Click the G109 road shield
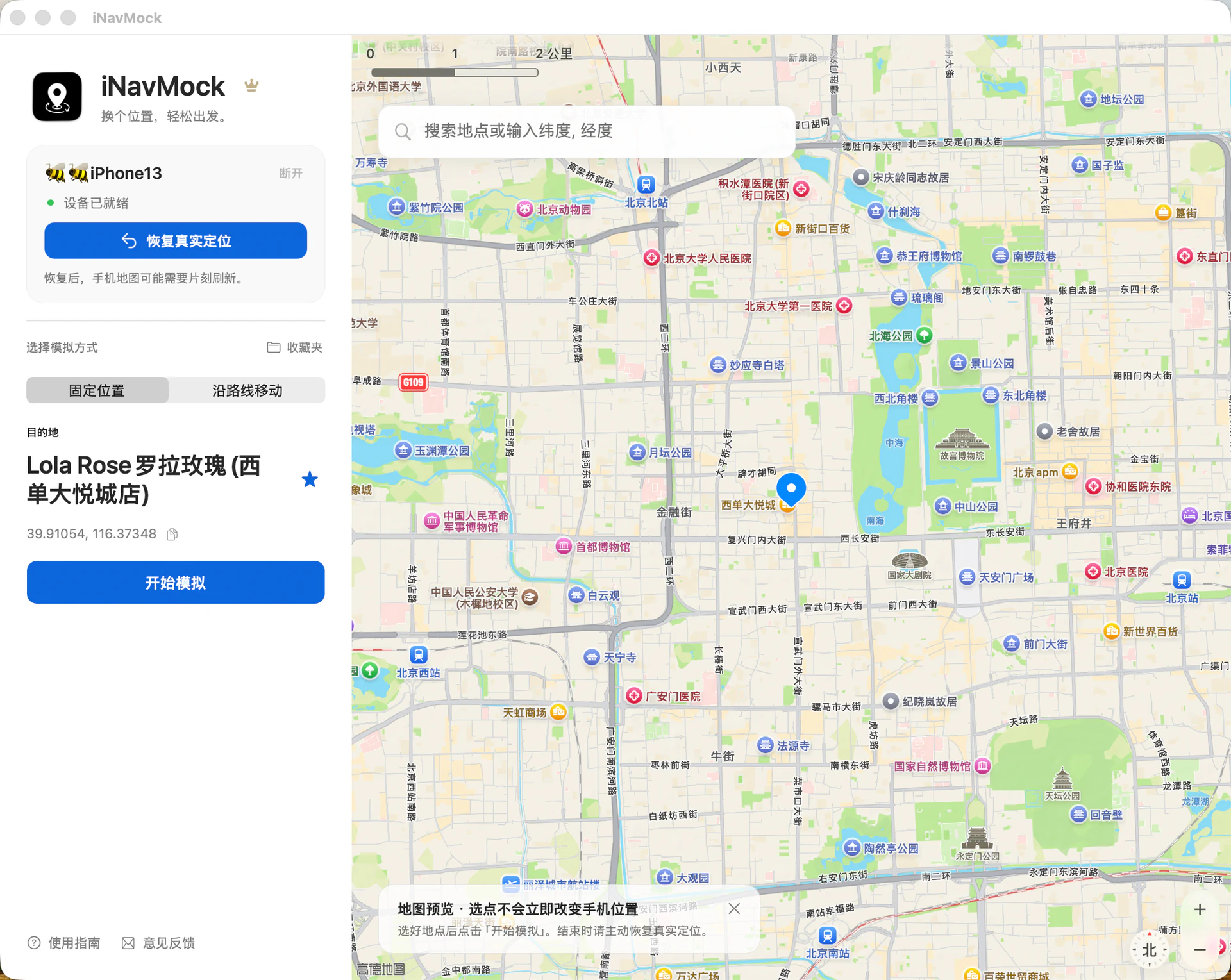Viewport: 1231px width, 980px height. [x=414, y=383]
